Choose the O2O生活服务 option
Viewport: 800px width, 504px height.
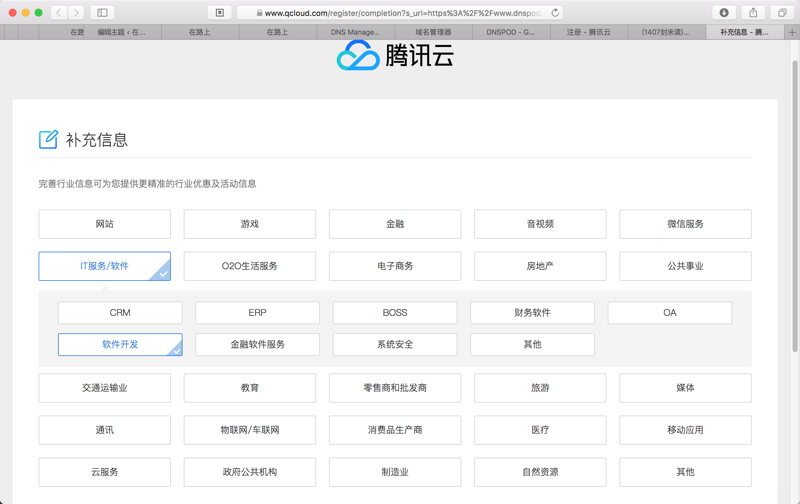(250, 266)
